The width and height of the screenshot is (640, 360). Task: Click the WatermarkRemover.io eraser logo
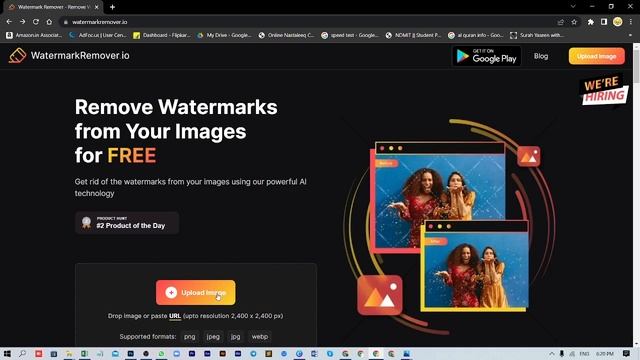17,56
